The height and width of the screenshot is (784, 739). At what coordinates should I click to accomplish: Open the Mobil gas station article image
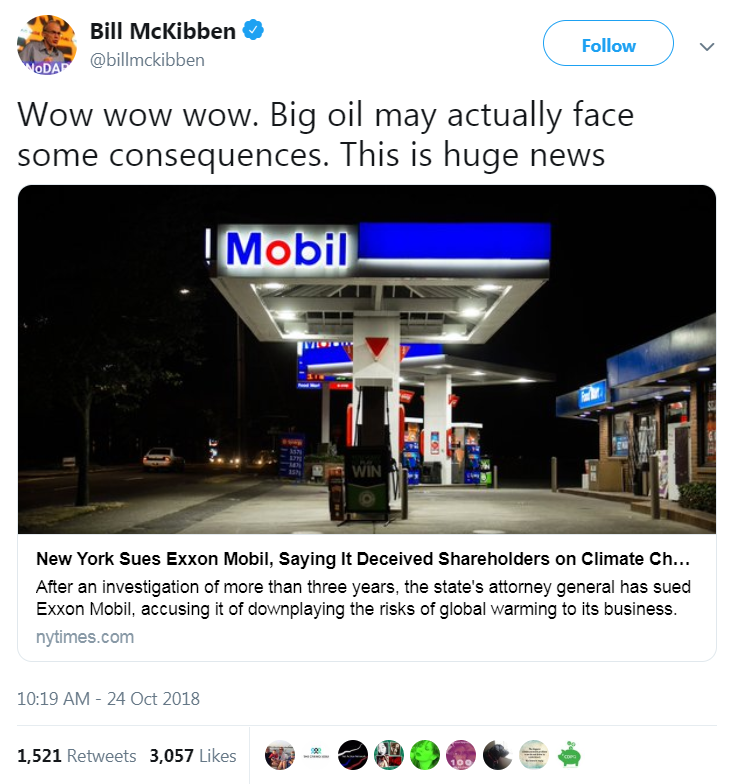367,359
